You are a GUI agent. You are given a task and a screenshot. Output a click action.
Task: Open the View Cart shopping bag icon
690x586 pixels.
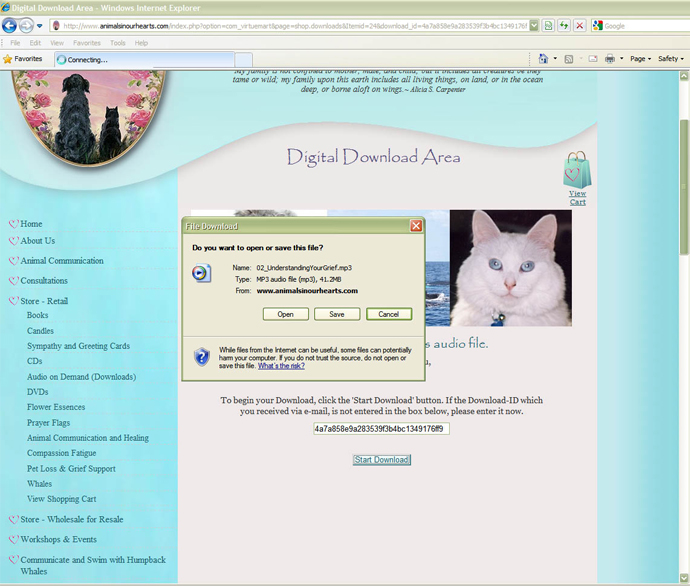coord(577,171)
